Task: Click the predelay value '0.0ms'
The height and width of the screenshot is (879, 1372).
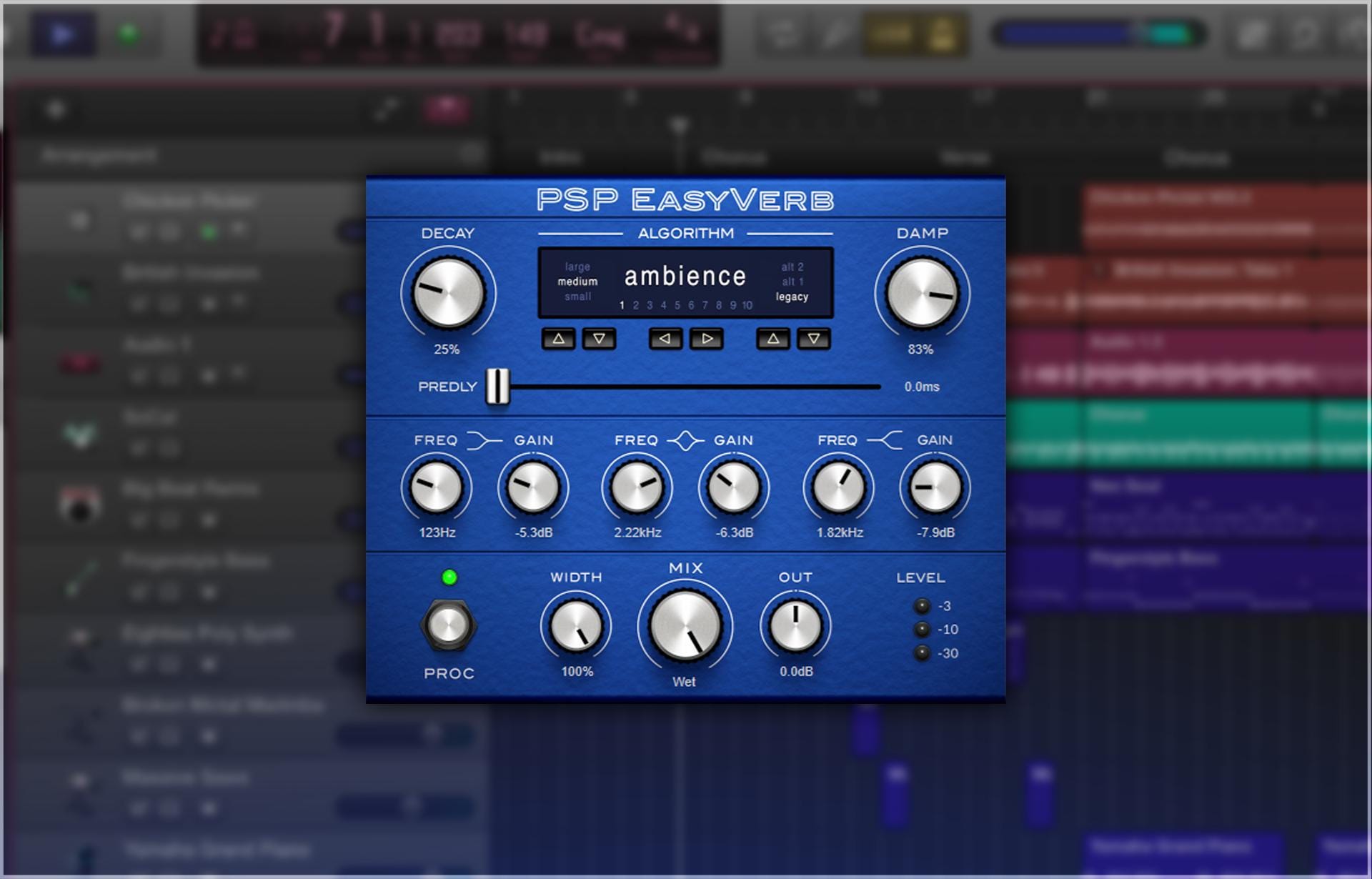Action: 922,387
